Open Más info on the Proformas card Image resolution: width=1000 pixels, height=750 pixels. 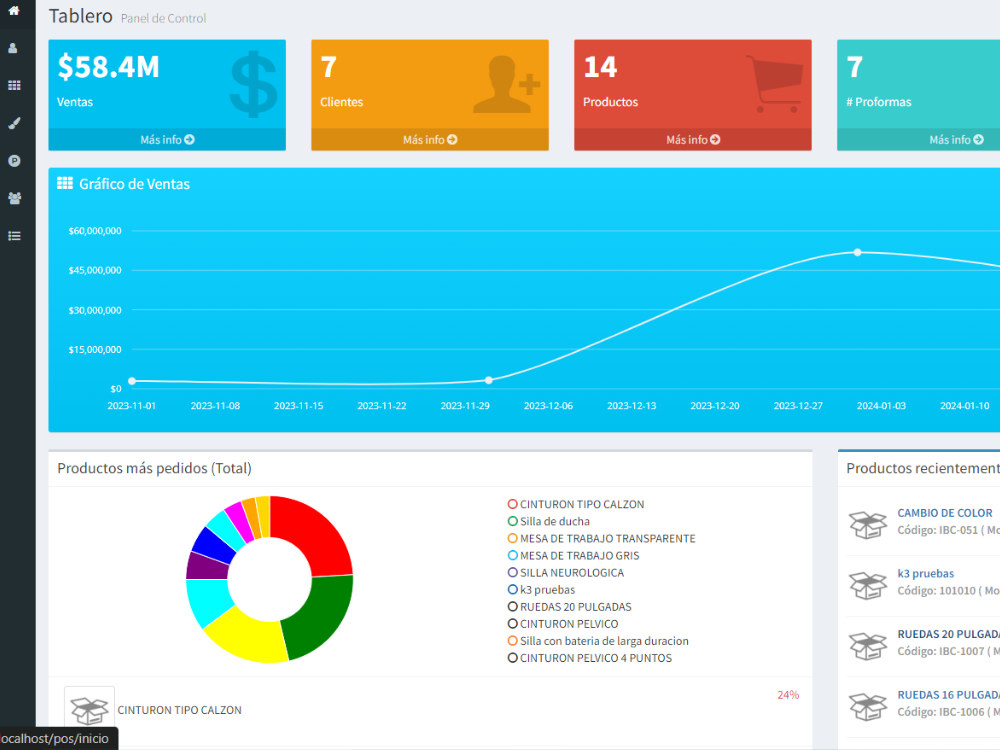coord(956,140)
